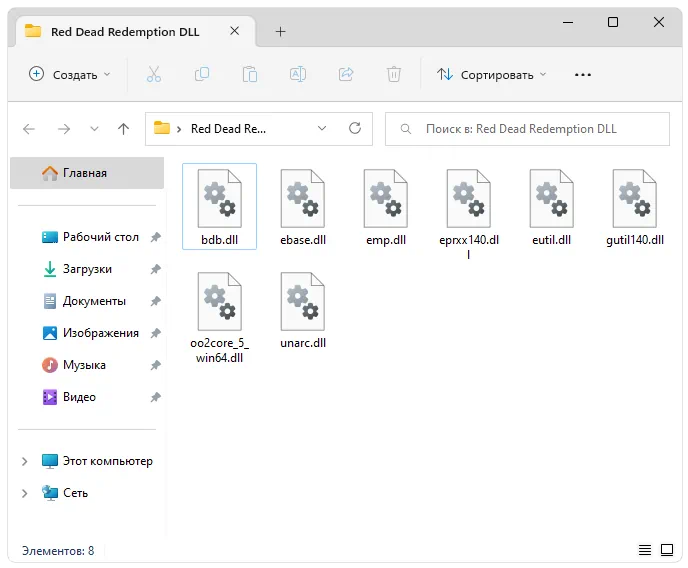Image resolution: width=688 pixels, height=568 pixels.
Task: Open Загрузки folder in sidebar
Action: pyautogui.click(x=78, y=269)
